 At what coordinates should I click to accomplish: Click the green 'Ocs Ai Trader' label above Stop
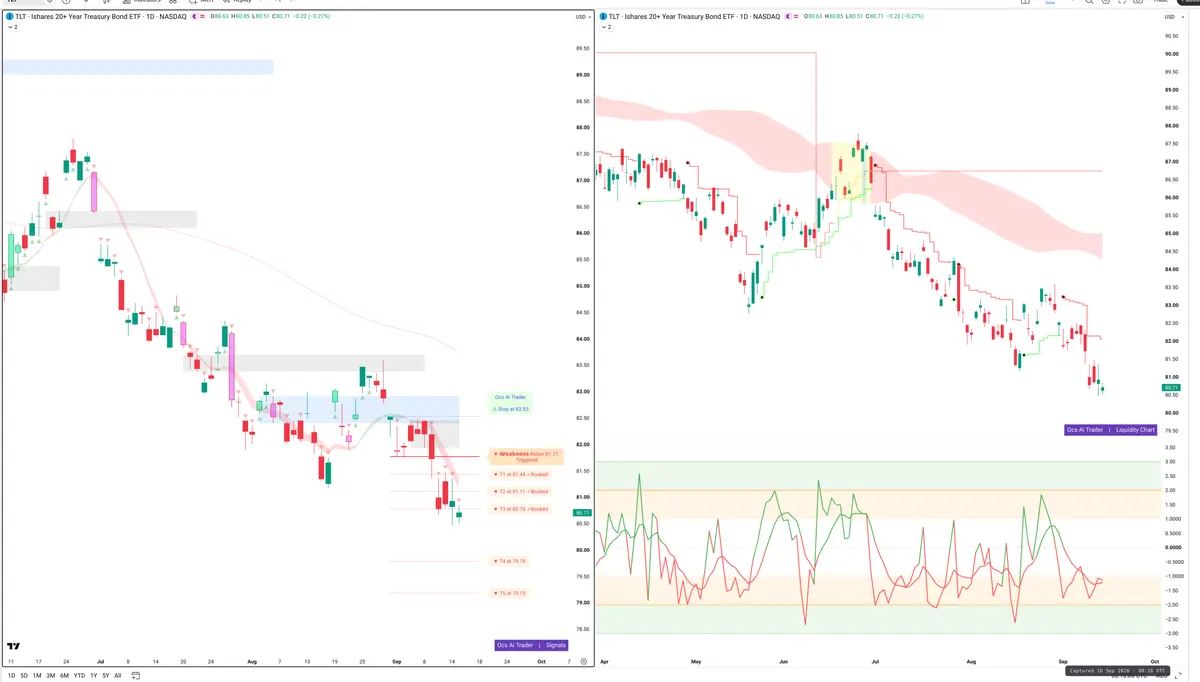[x=510, y=397]
